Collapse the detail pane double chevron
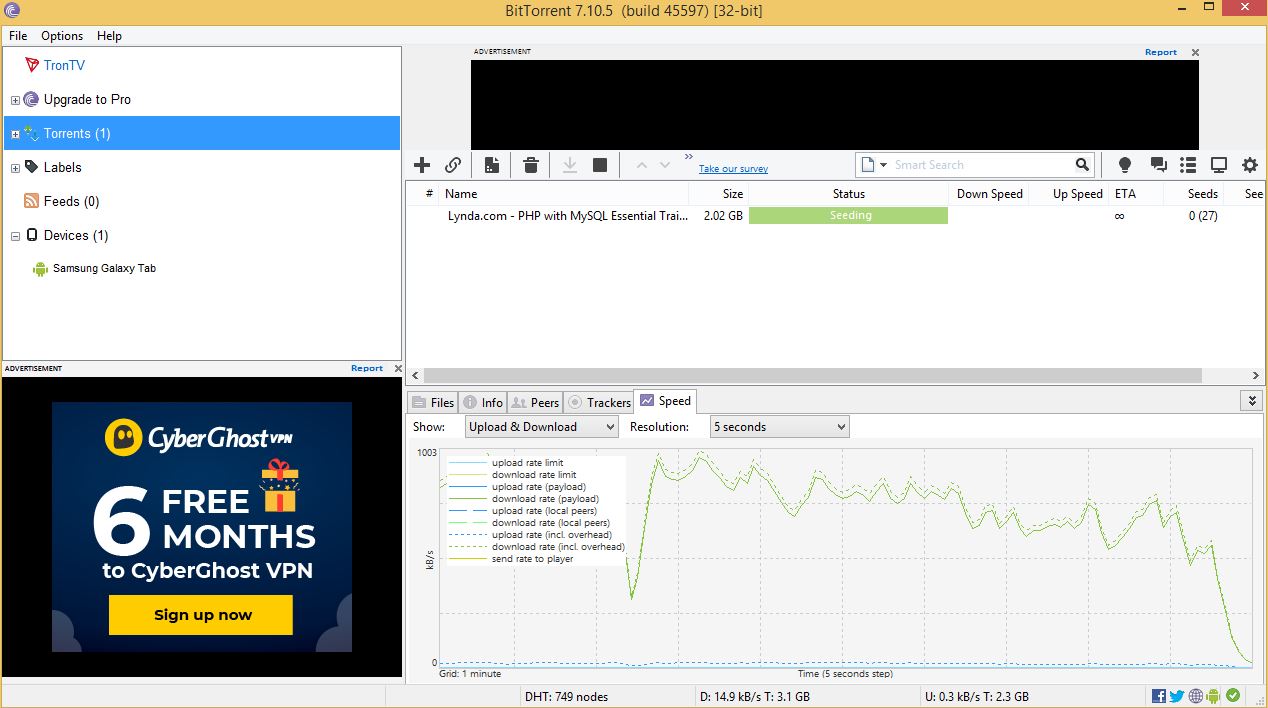1268x708 pixels. [1251, 401]
